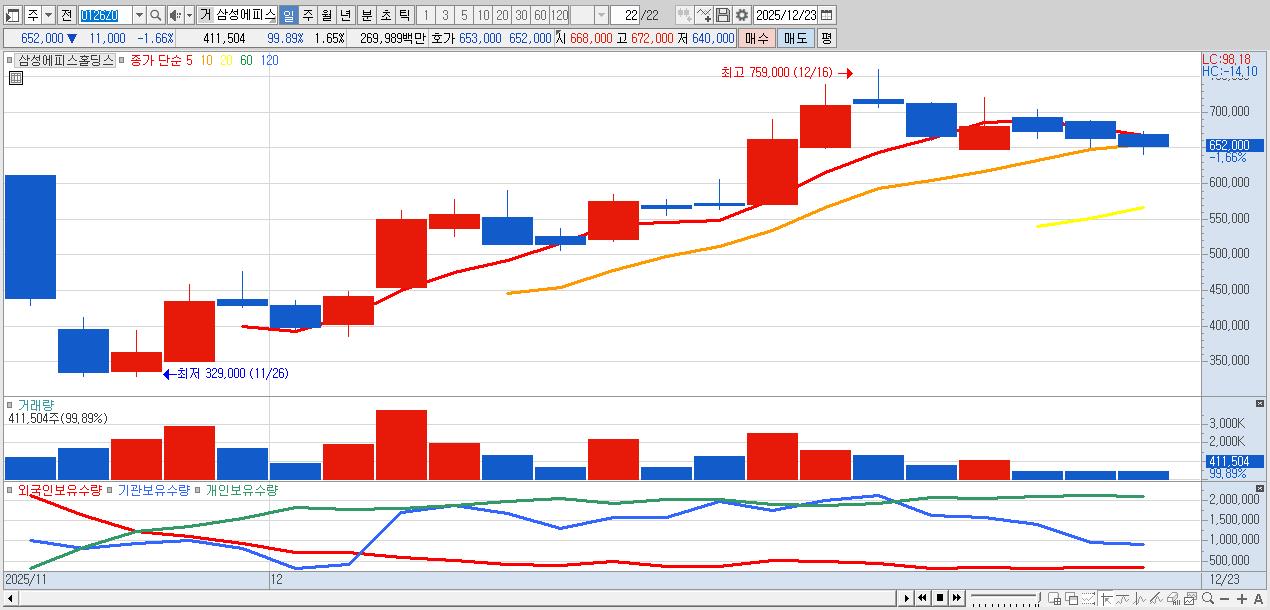Click the stop replay button
This screenshot has height=610, width=1270.
(x=940, y=598)
